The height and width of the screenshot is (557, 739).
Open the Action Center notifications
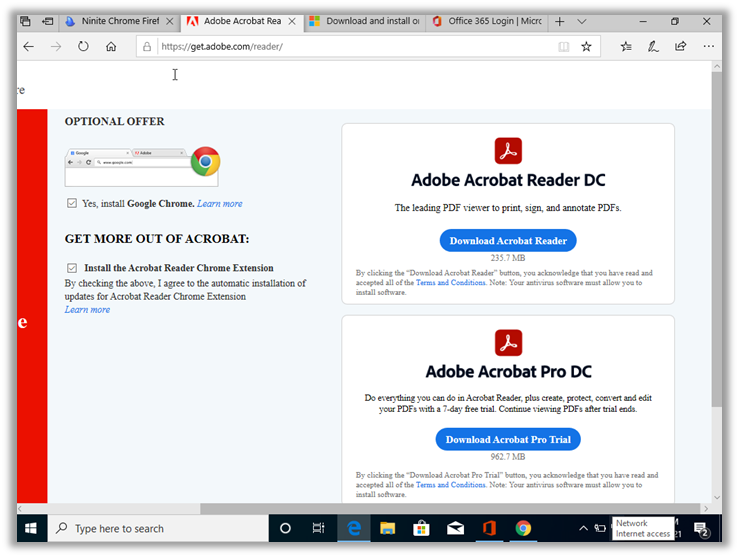tap(702, 529)
